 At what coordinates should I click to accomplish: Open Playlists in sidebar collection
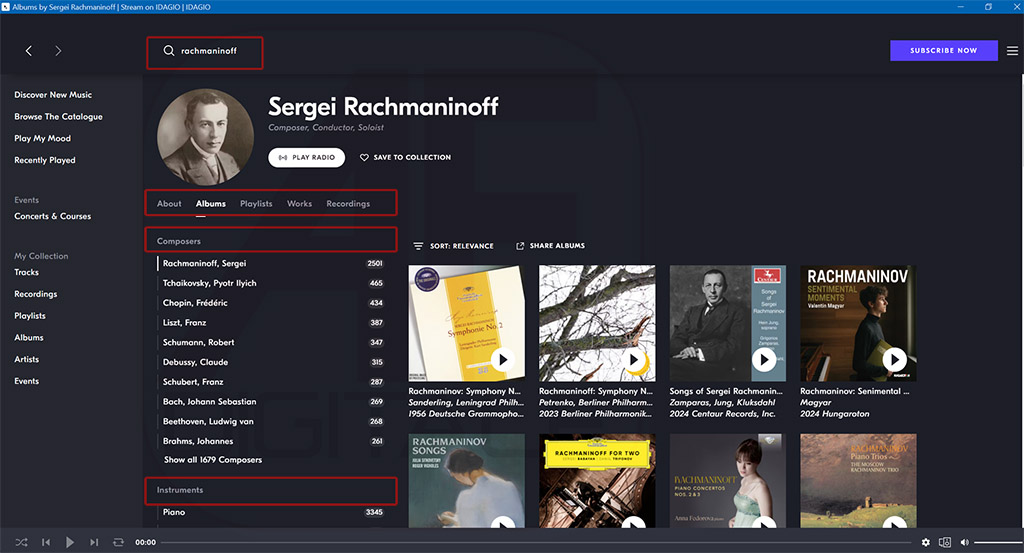pyautogui.click(x=29, y=315)
